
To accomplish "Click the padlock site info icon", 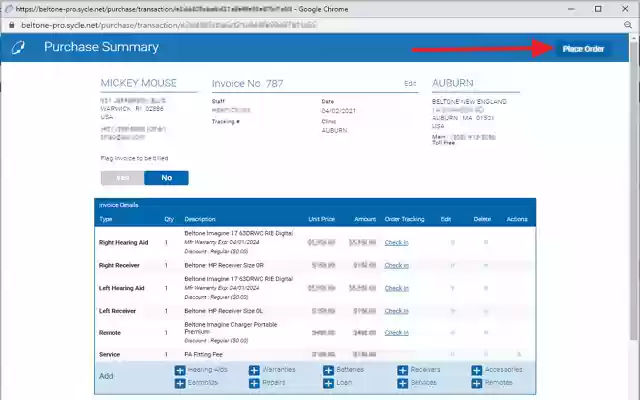I will (11, 25).
